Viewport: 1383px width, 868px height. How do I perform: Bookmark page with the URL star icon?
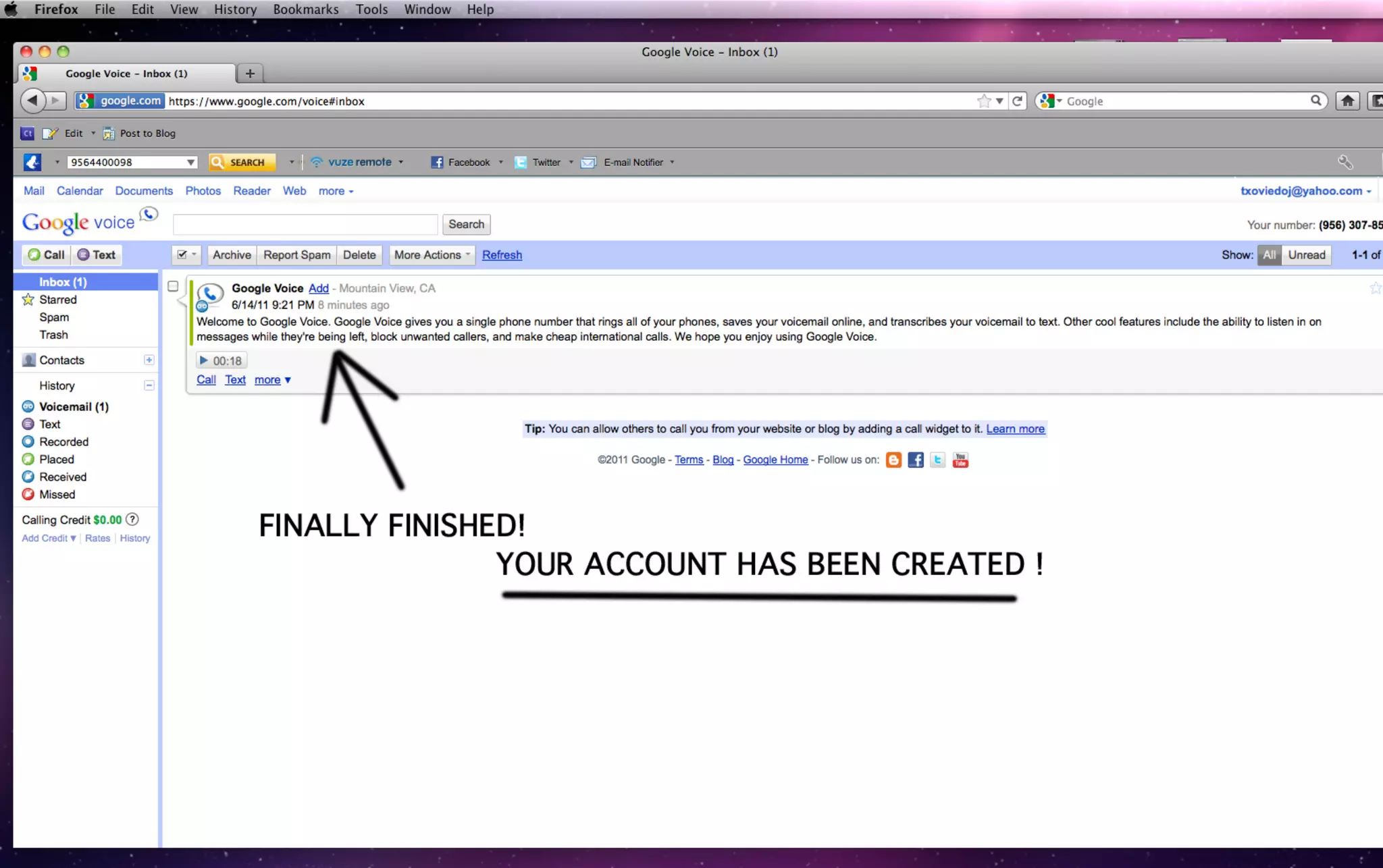click(984, 101)
